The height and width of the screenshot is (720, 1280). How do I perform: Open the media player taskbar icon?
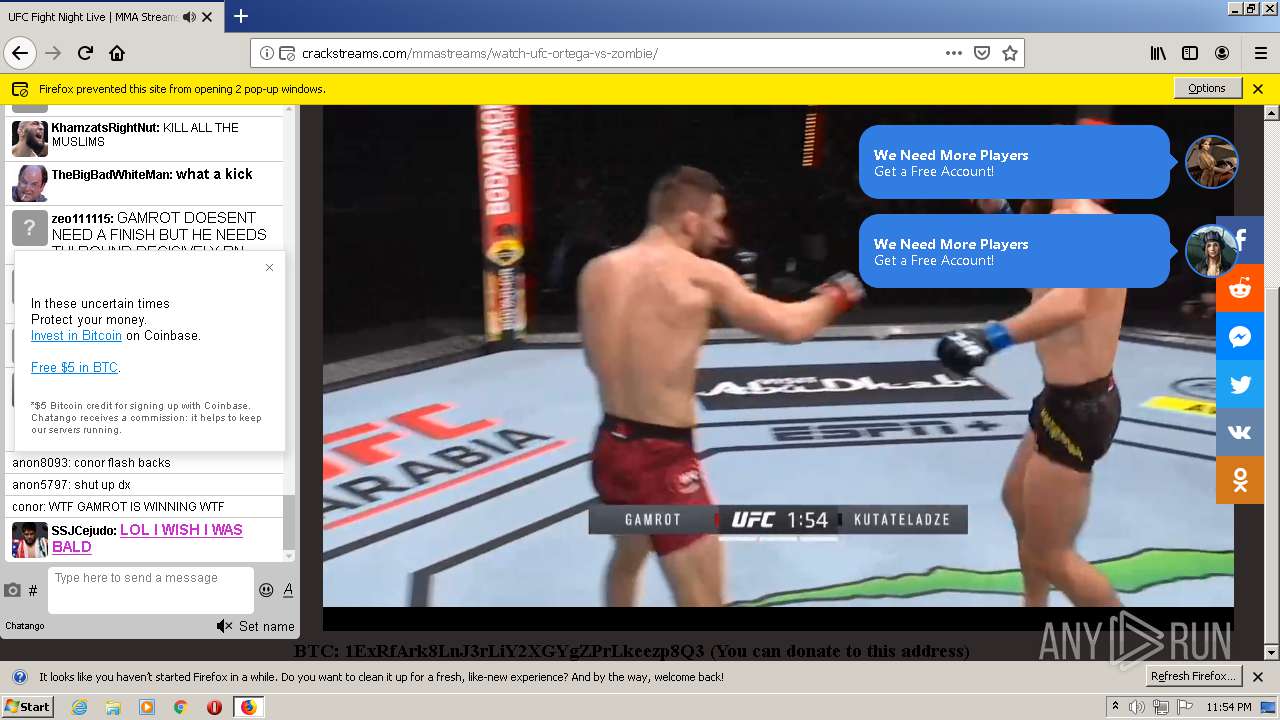coord(147,707)
